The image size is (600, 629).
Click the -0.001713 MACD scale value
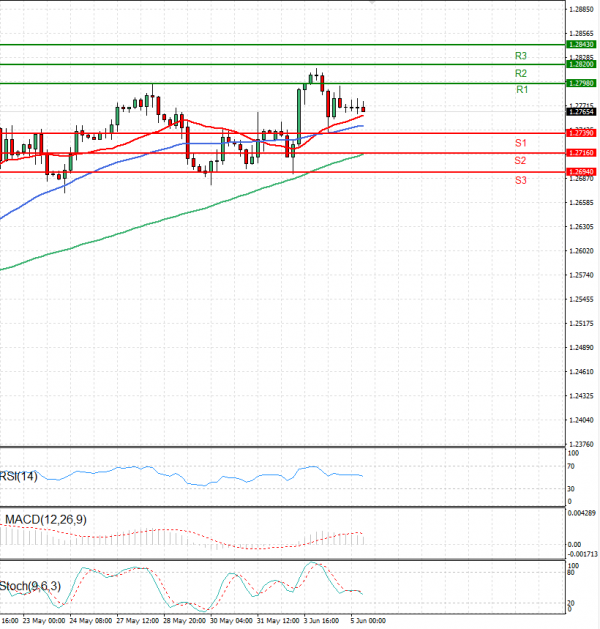pos(582,554)
